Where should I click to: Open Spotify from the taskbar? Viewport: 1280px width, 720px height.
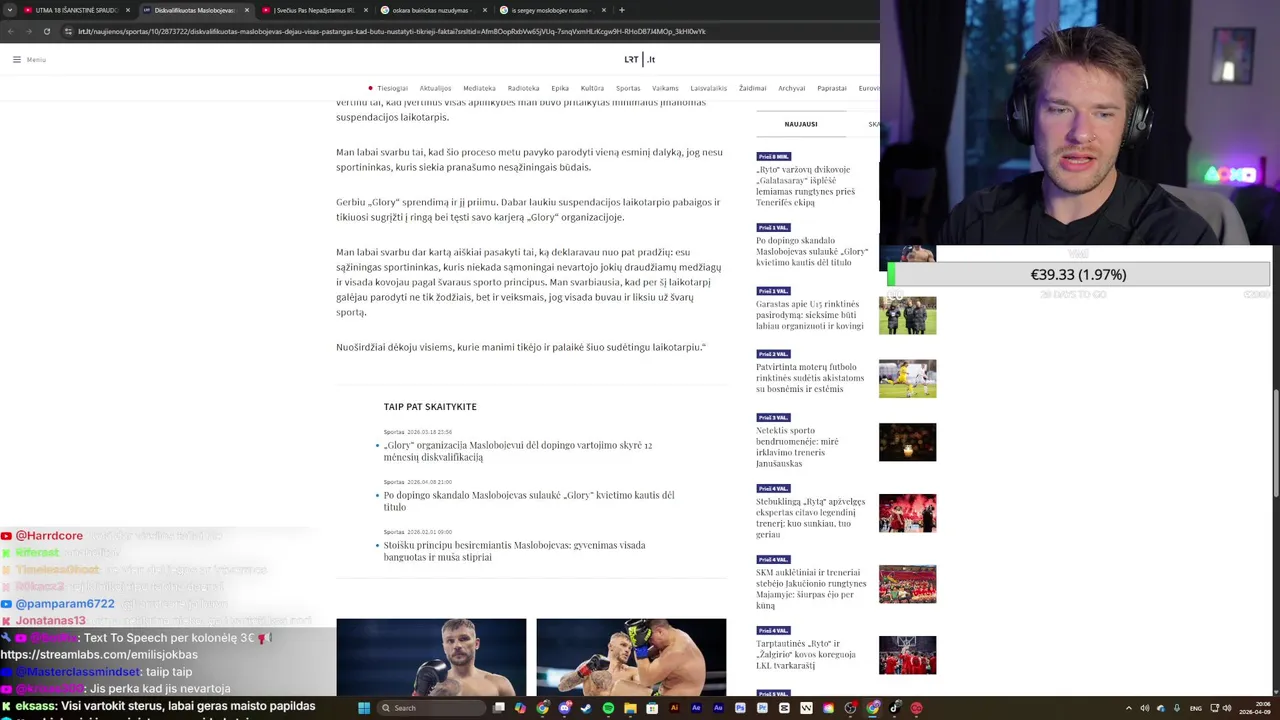coord(608,708)
